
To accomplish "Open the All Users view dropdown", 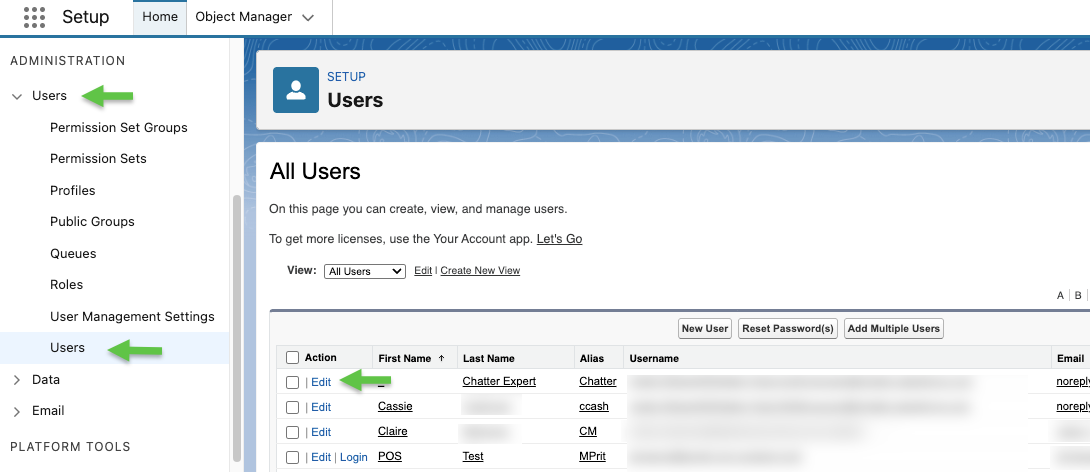I will (365, 271).
